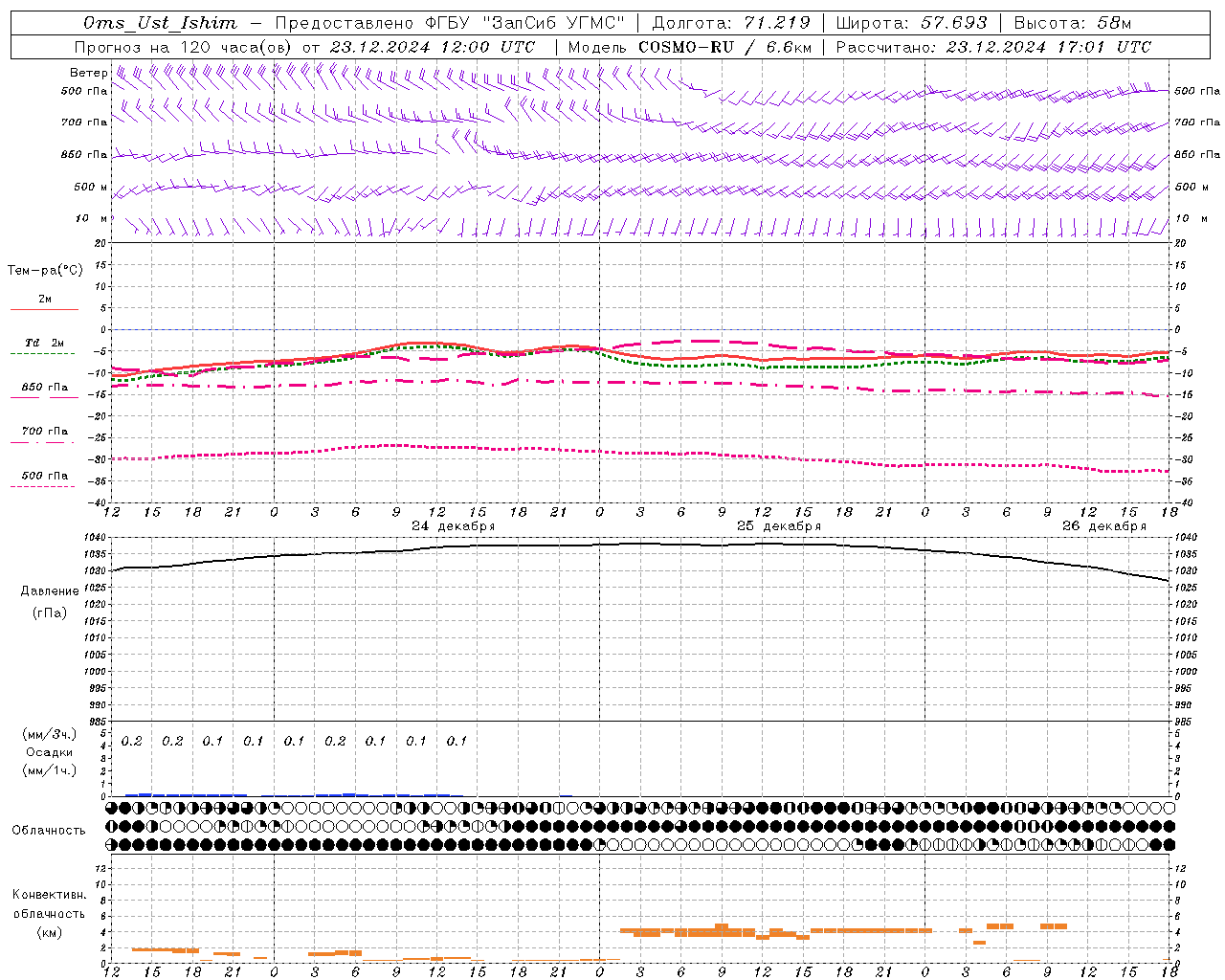Click the Долгота: 71.219 value
Viewport: 1225px width, 980px height.
pyautogui.click(x=731, y=23)
